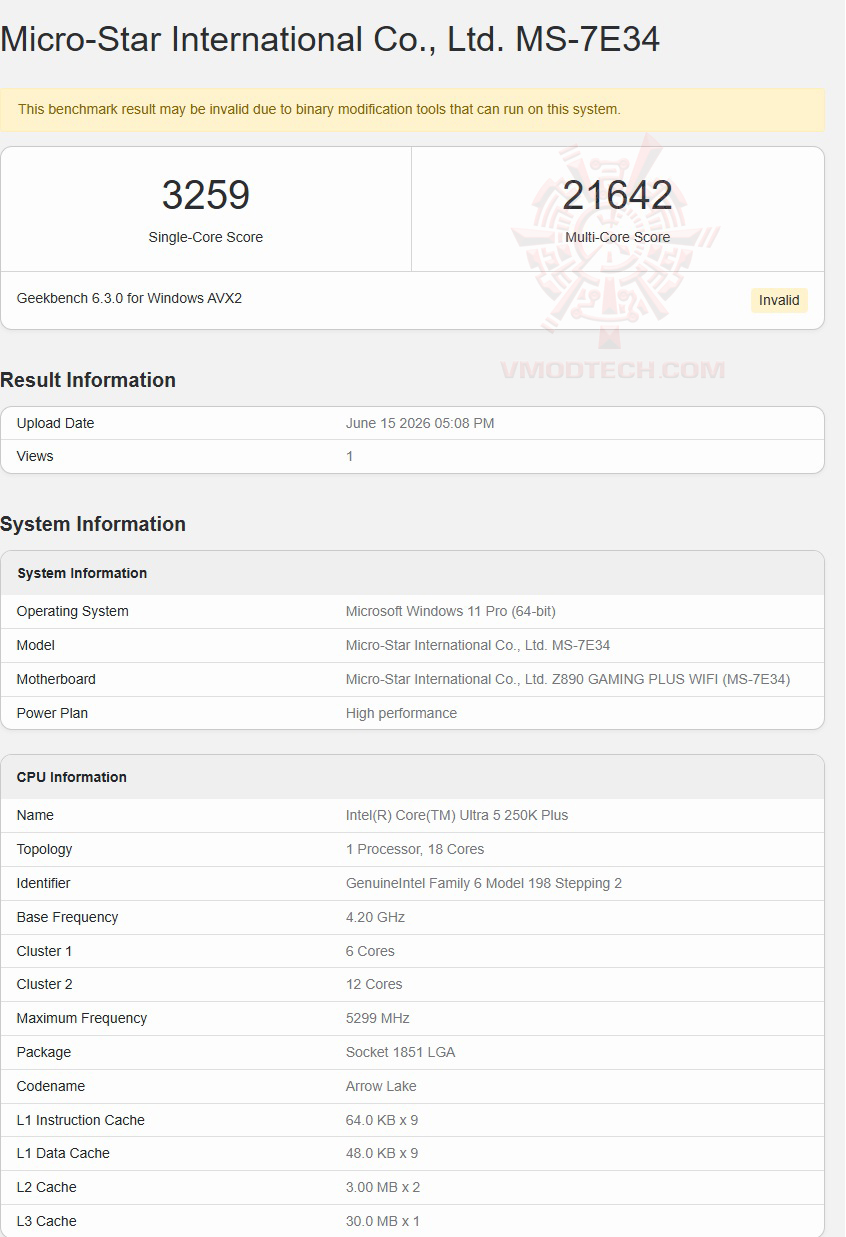This screenshot has height=1237, width=846.
Task: Click the L2 Cache value '3.00 MB x 2'
Action: coord(383,1187)
